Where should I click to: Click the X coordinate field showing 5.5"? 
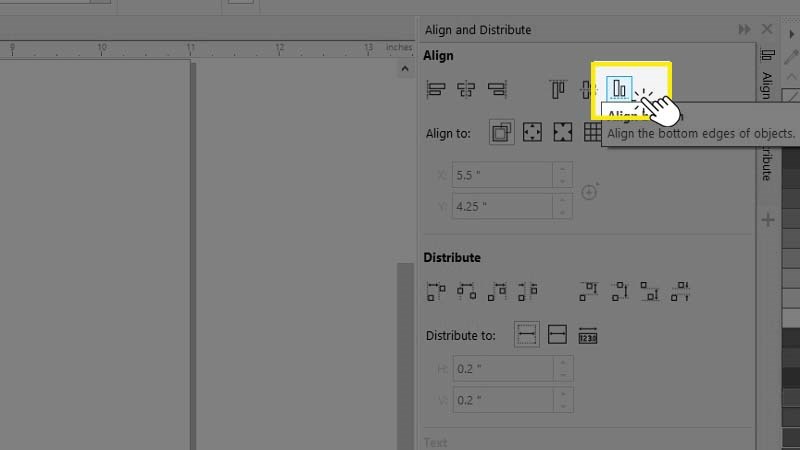click(502, 175)
